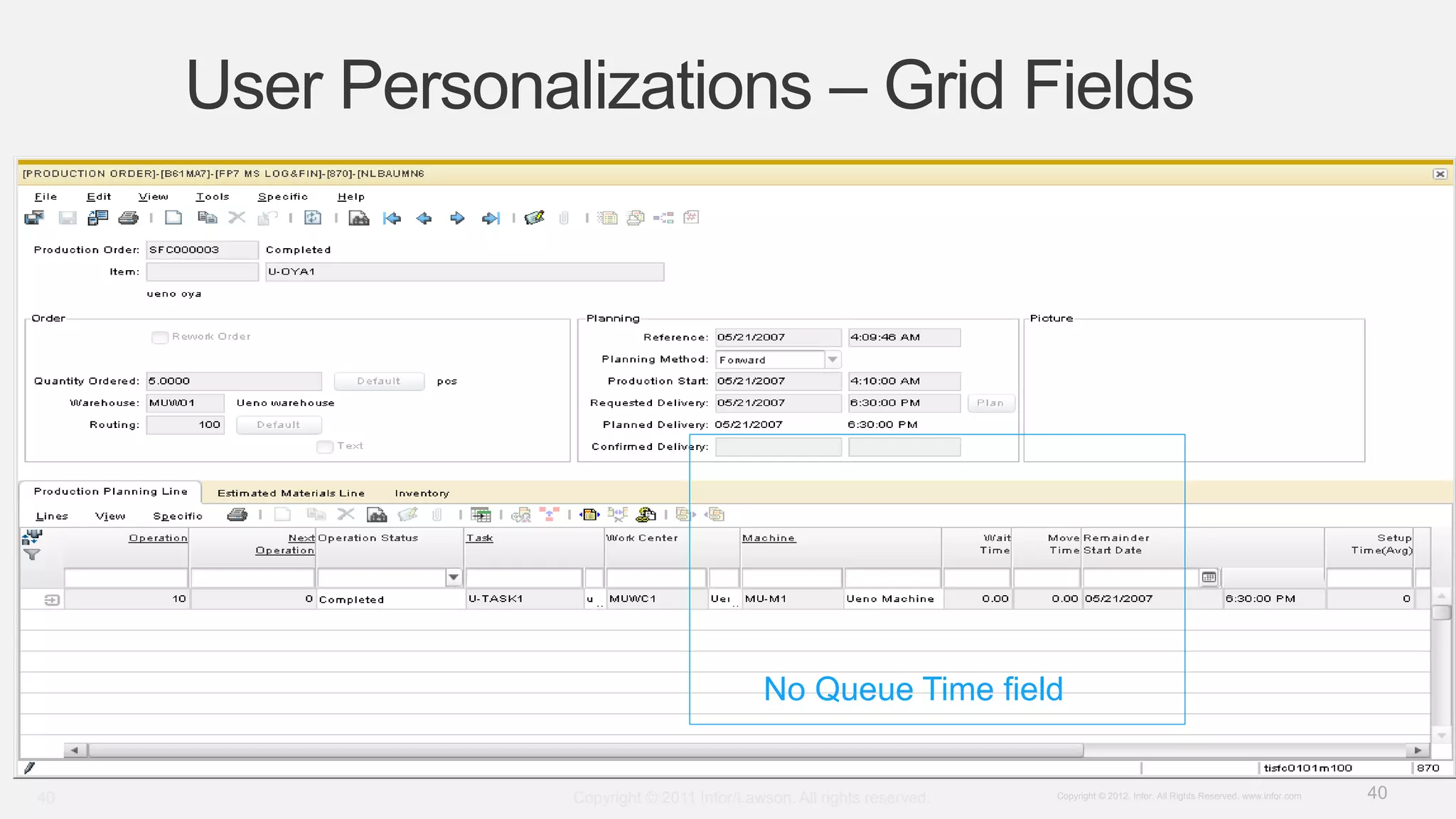The width and height of the screenshot is (1456, 819).
Task: Toggle the Text checkbox
Action: click(325, 446)
